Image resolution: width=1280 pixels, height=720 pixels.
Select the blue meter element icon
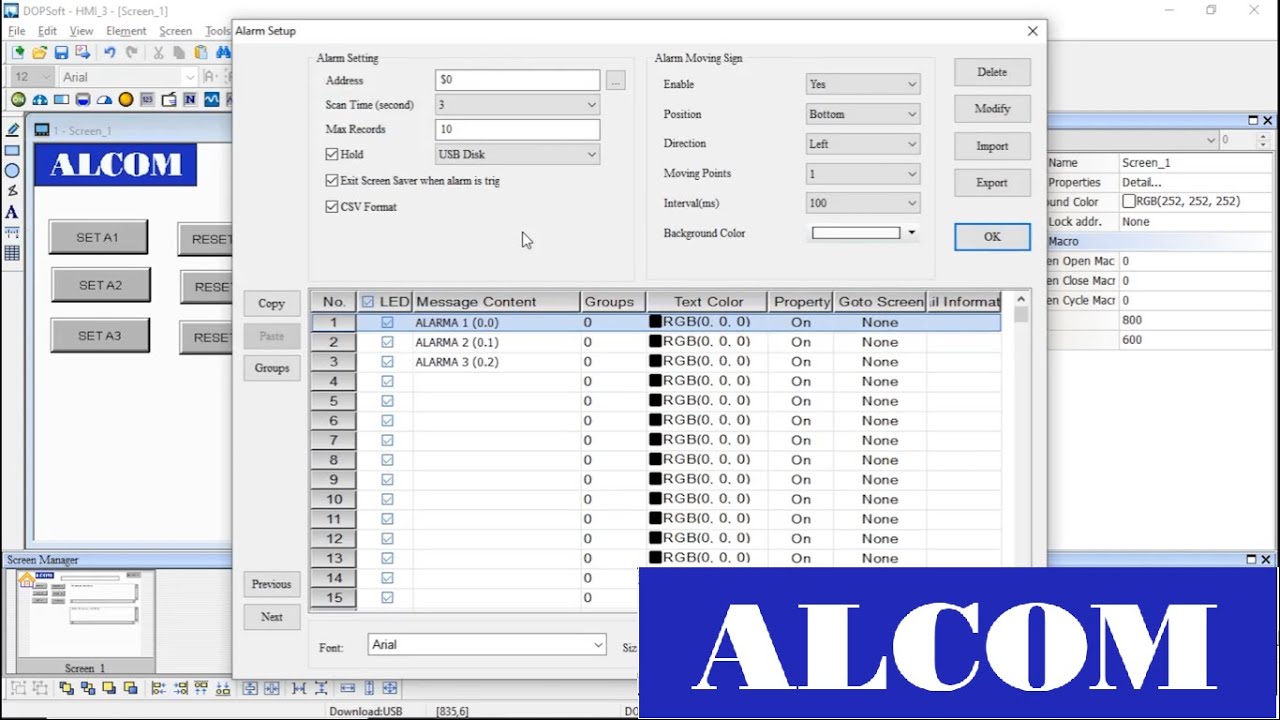(40, 99)
